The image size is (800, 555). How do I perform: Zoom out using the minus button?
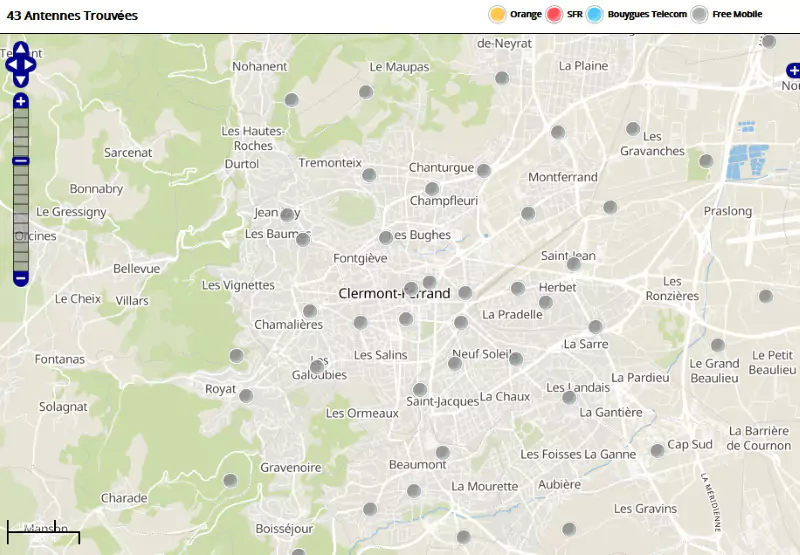coord(21,278)
